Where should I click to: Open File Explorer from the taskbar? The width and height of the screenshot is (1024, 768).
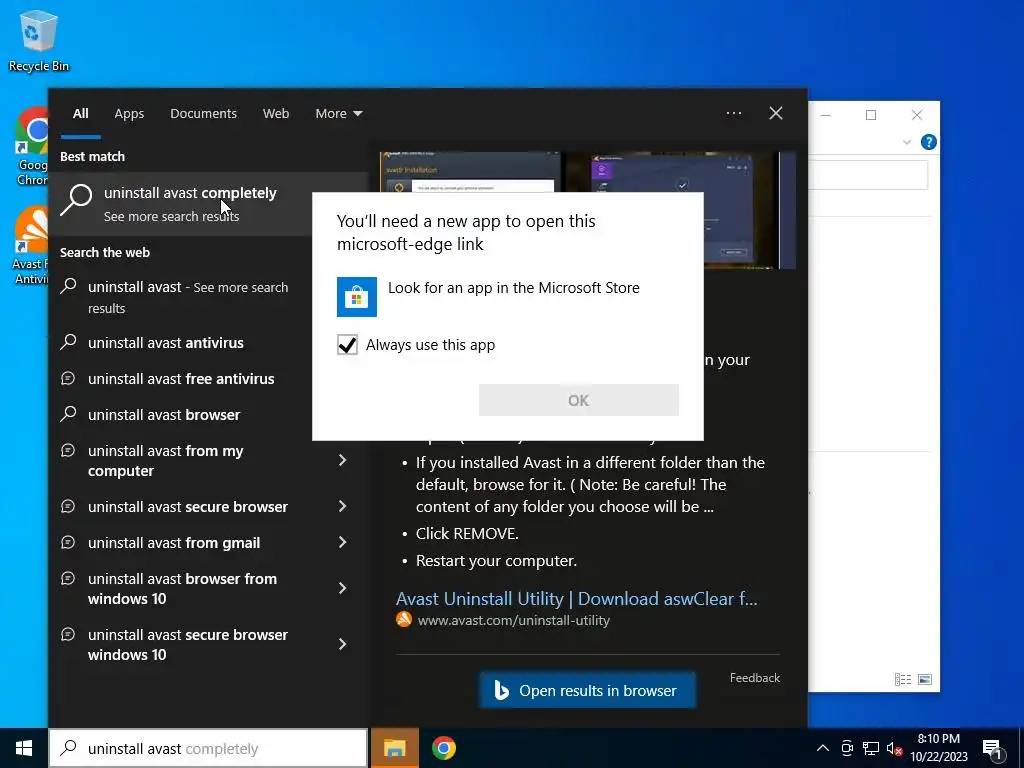(394, 748)
